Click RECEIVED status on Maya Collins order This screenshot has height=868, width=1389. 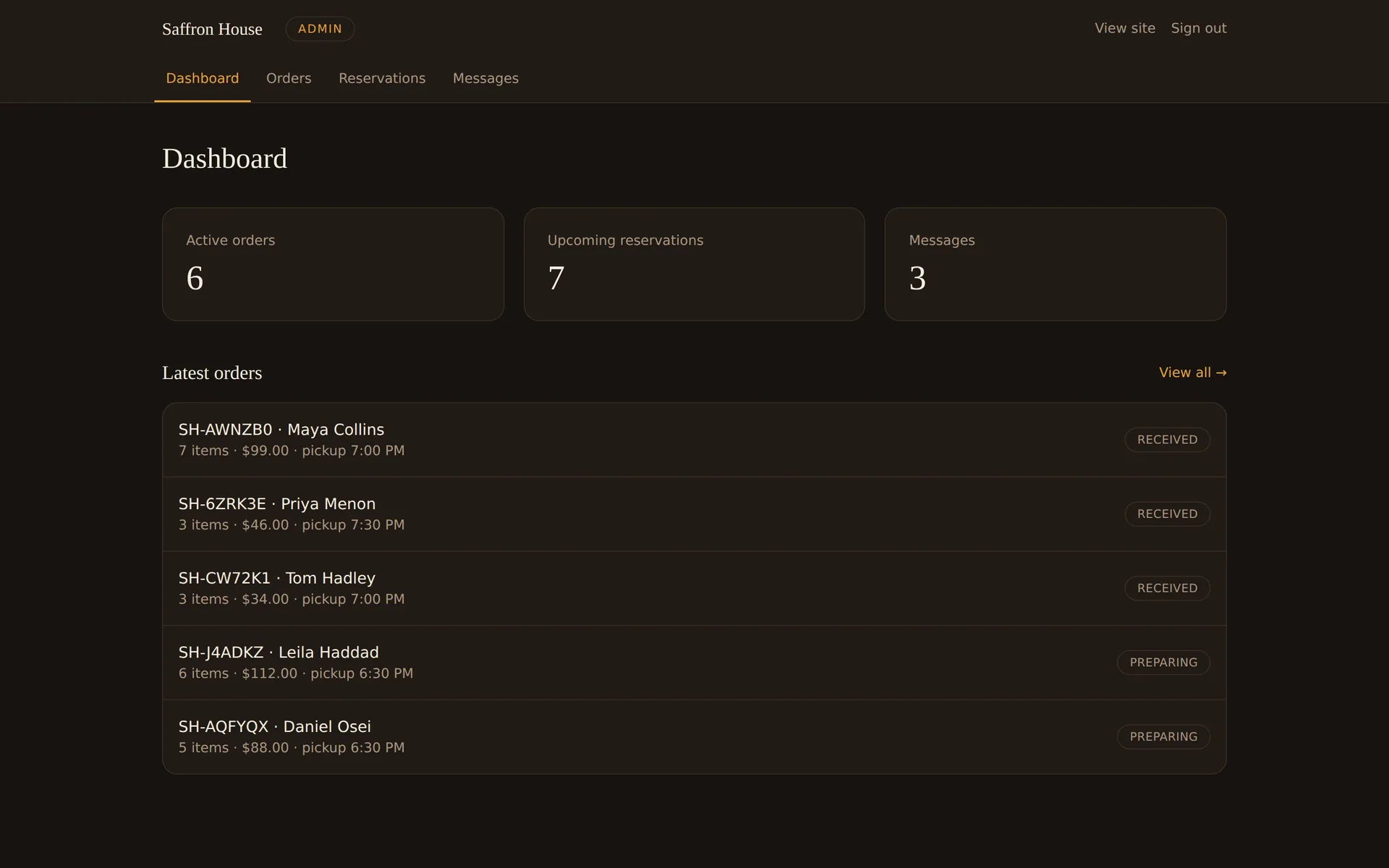pyautogui.click(x=1167, y=440)
